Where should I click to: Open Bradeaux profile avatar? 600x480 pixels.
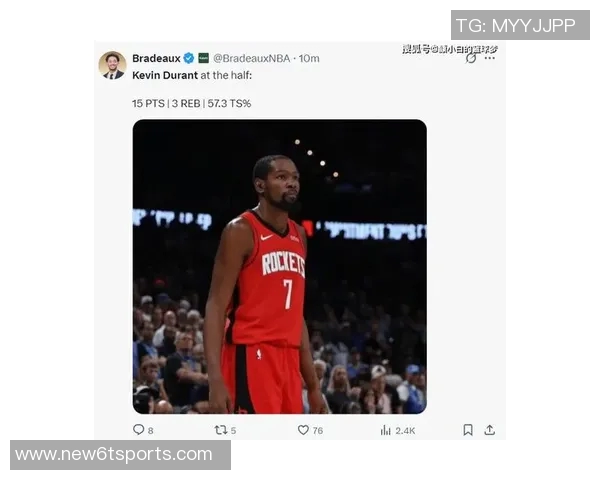112,65
